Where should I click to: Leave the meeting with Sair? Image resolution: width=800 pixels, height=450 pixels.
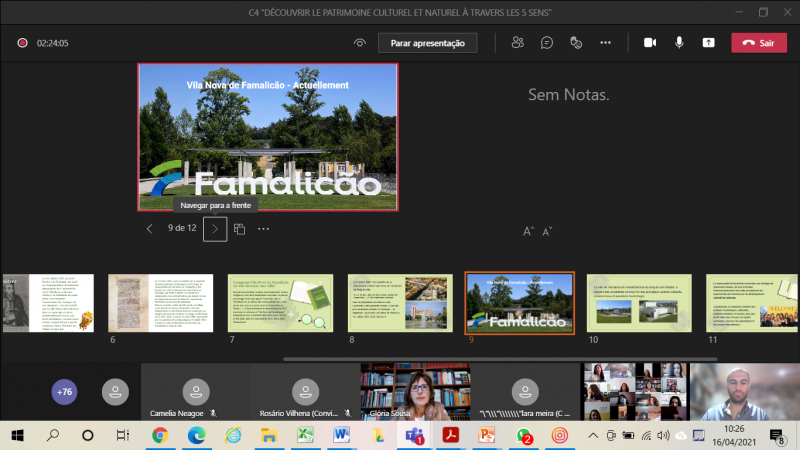click(x=759, y=43)
